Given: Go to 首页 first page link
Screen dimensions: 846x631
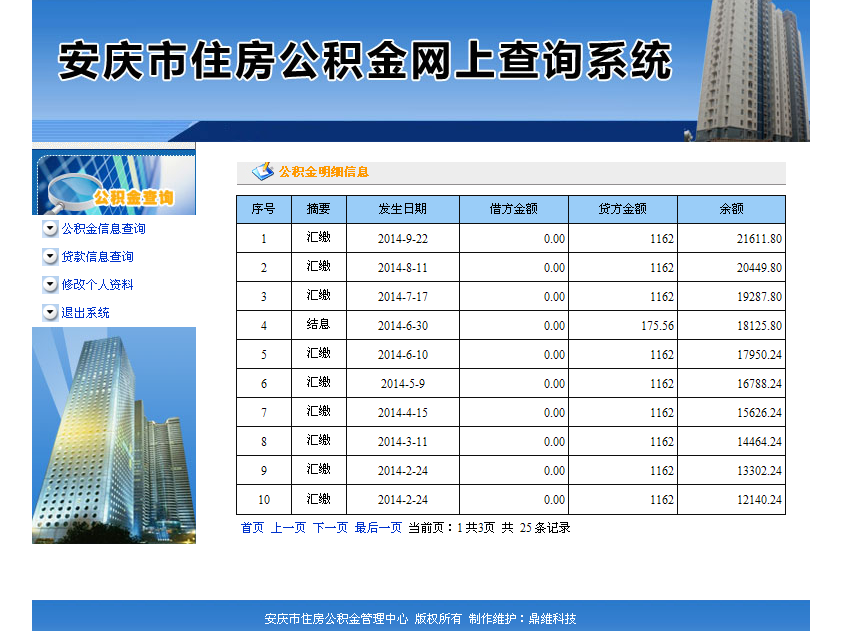Looking at the screenshot, I should click(x=252, y=527).
